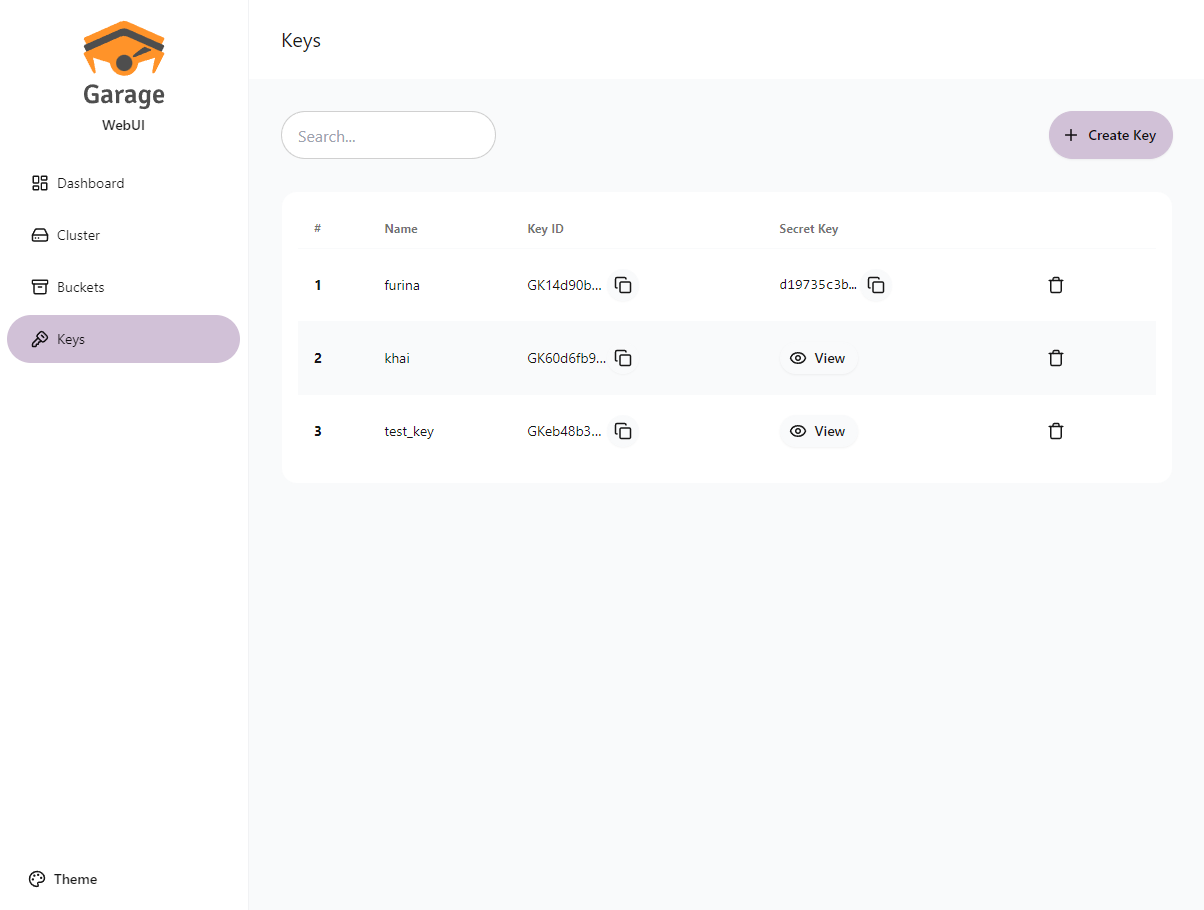
Task: Focus the Search keys field
Action: pos(388,136)
